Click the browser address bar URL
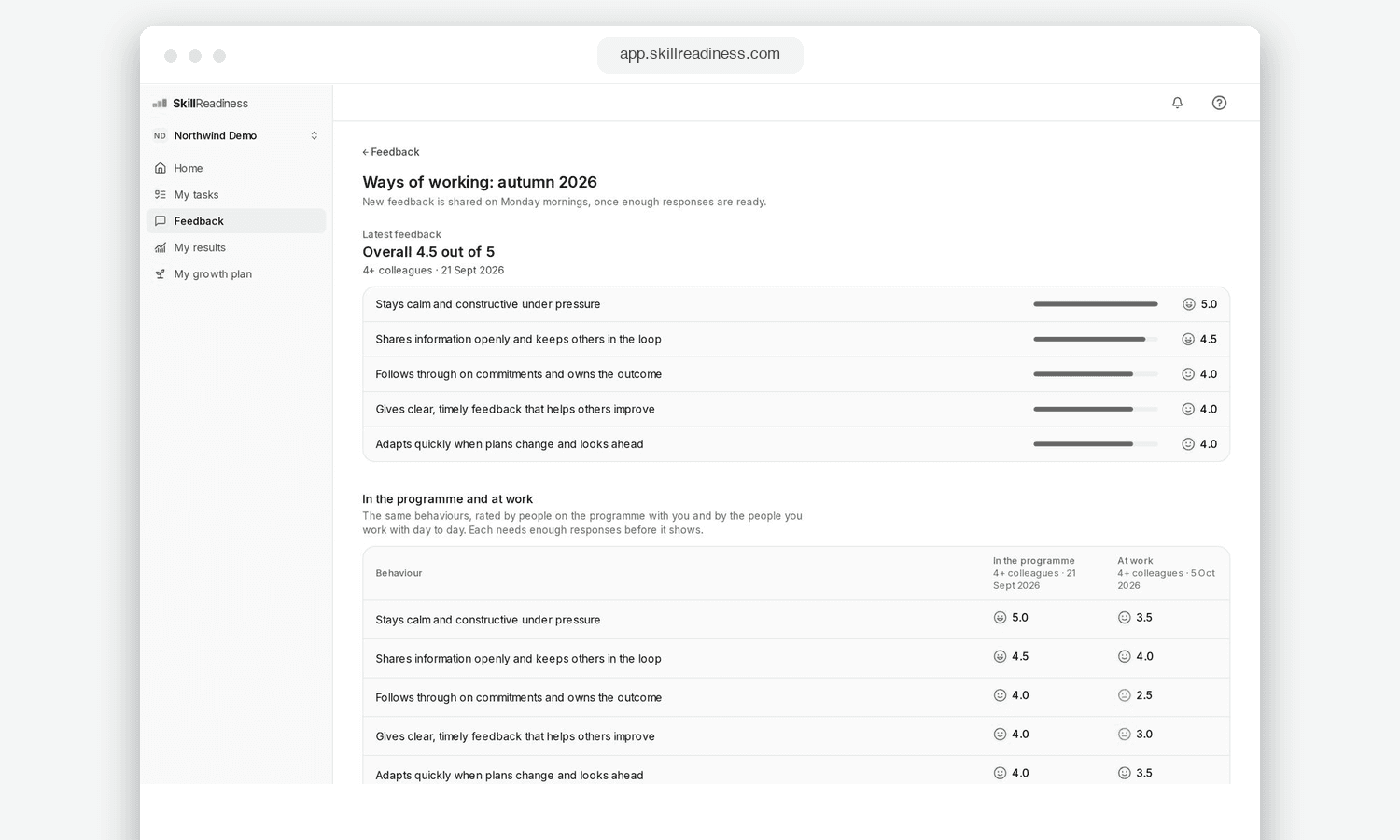Image resolution: width=1400 pixels, height=840 pixels. pos(700,54)
